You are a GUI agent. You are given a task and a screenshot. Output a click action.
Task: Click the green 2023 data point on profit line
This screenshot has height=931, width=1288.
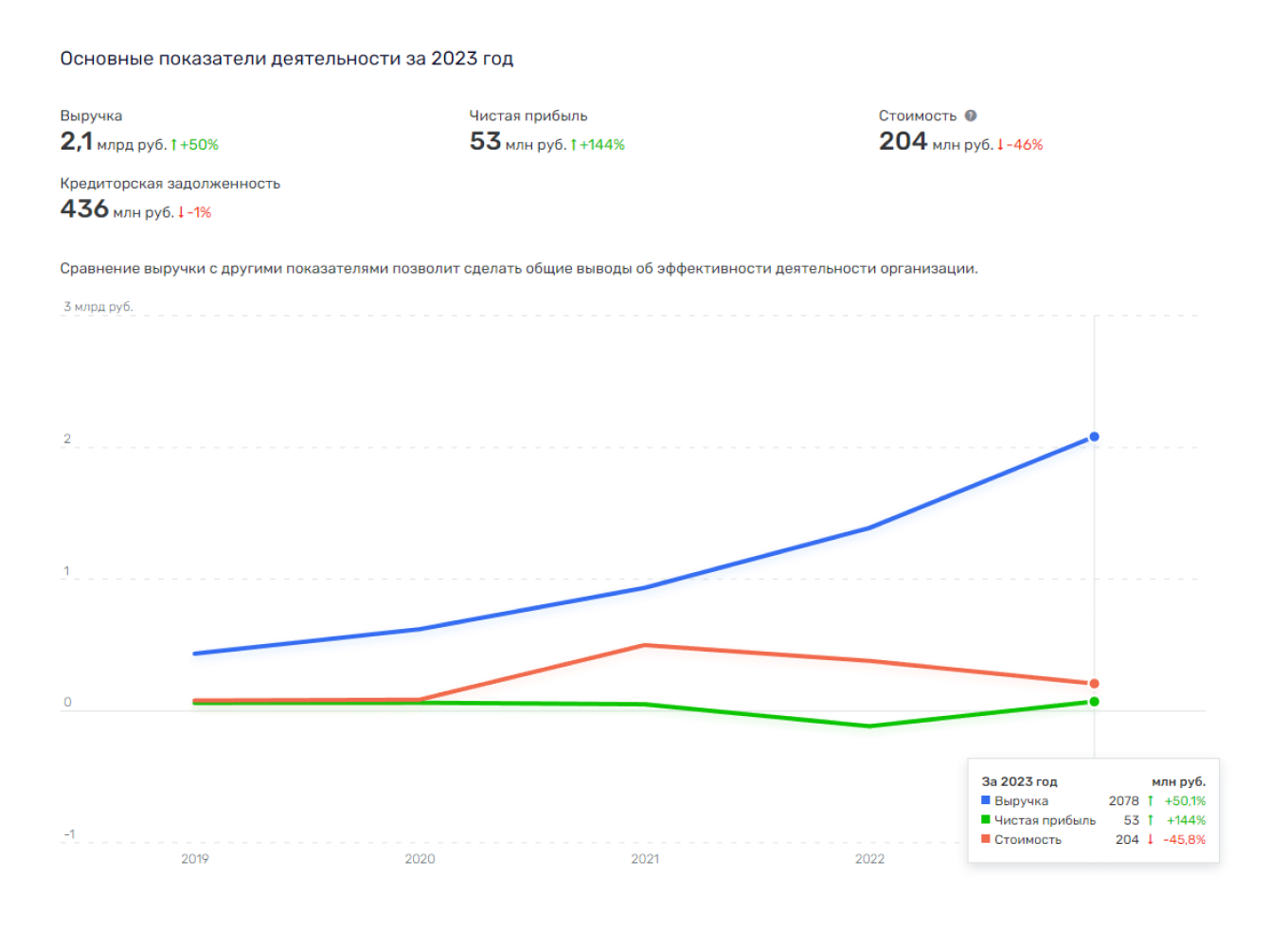point(1094,702)
